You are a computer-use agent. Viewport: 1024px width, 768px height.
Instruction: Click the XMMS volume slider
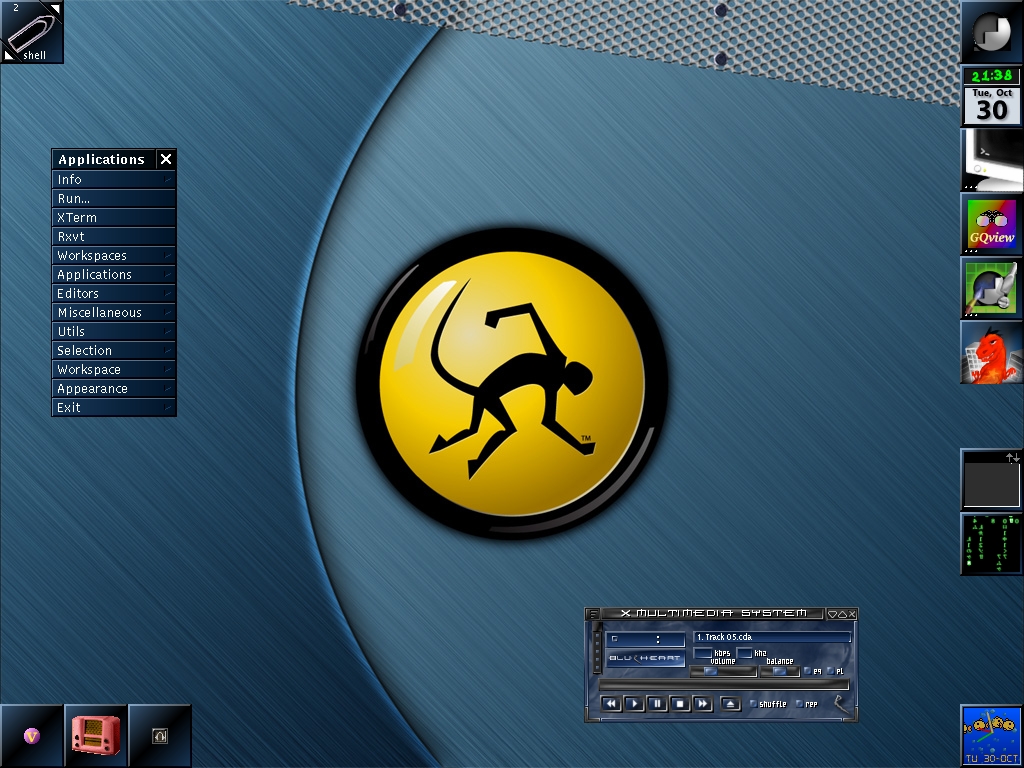click(x=724, y=671)
